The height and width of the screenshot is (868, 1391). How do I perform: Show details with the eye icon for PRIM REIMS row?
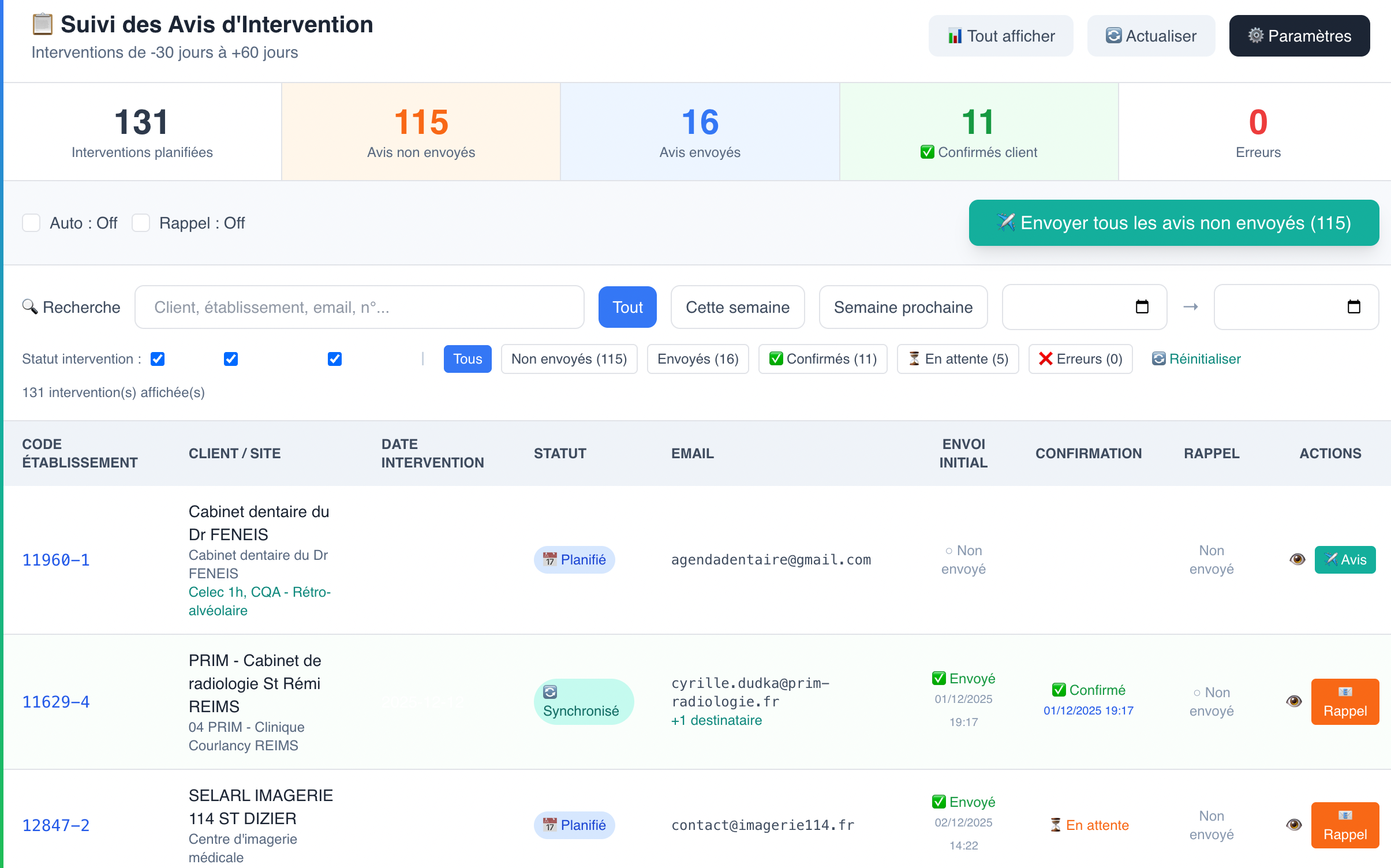click(x=1293, y=702)
